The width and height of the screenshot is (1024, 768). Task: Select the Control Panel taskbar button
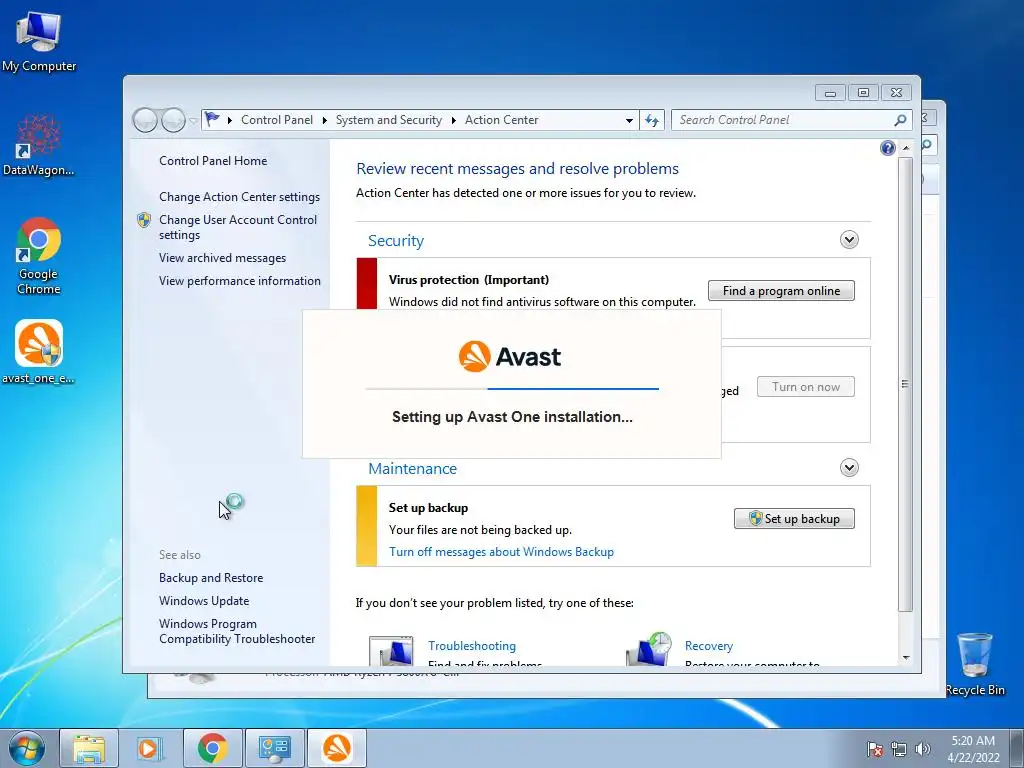click(x=275, y=748)
